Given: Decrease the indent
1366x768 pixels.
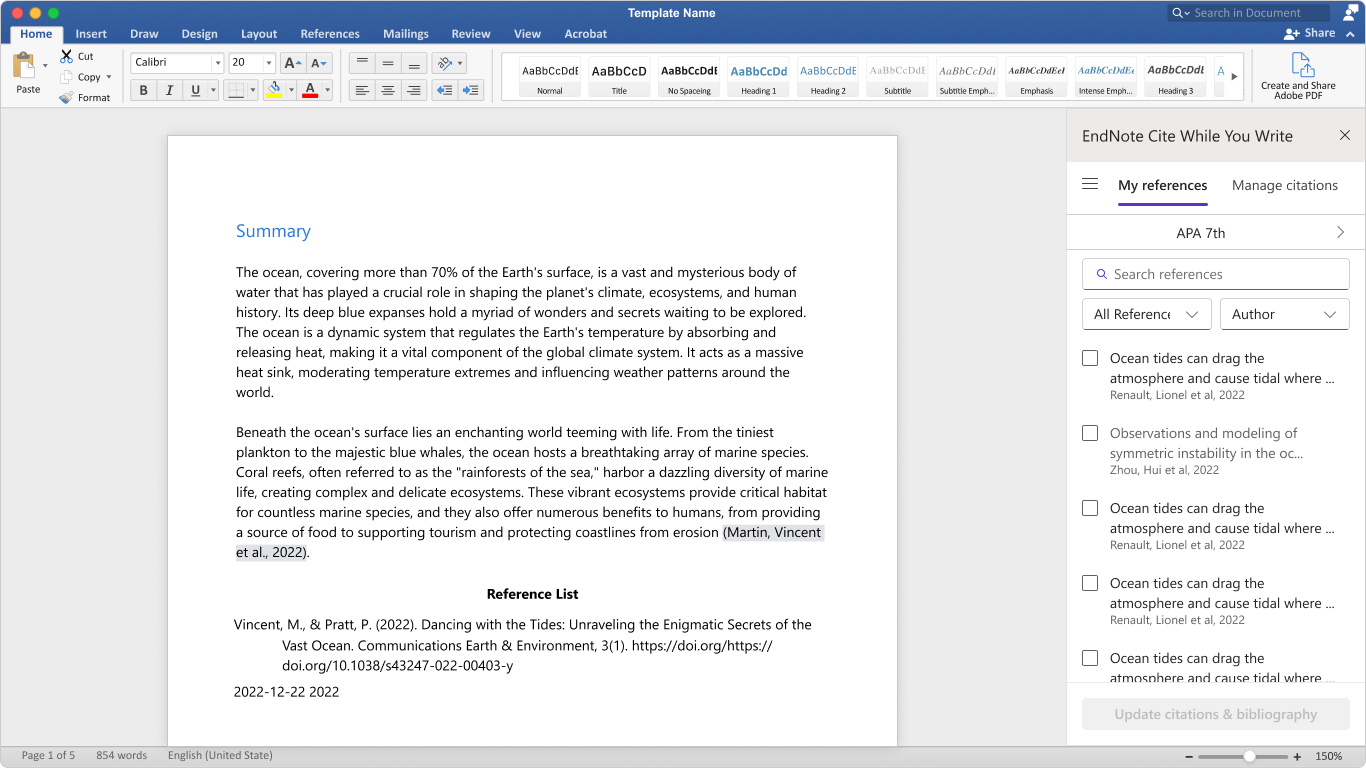Looking at the screenshot, I should [x=445, y=90].
